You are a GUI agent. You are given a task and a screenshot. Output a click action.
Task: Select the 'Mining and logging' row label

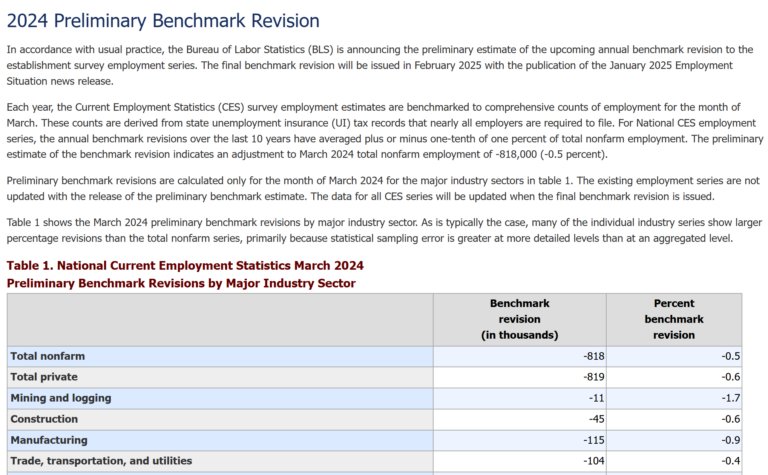pyautogui.click(x=61, y=398)
